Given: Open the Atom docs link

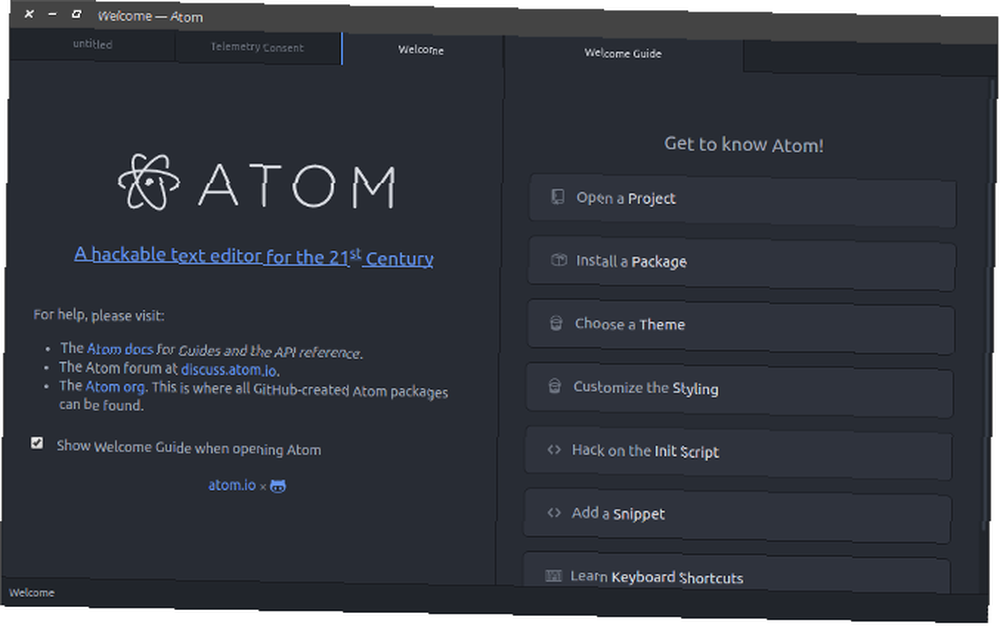Looking at the screenshot, I should (120, 349).
